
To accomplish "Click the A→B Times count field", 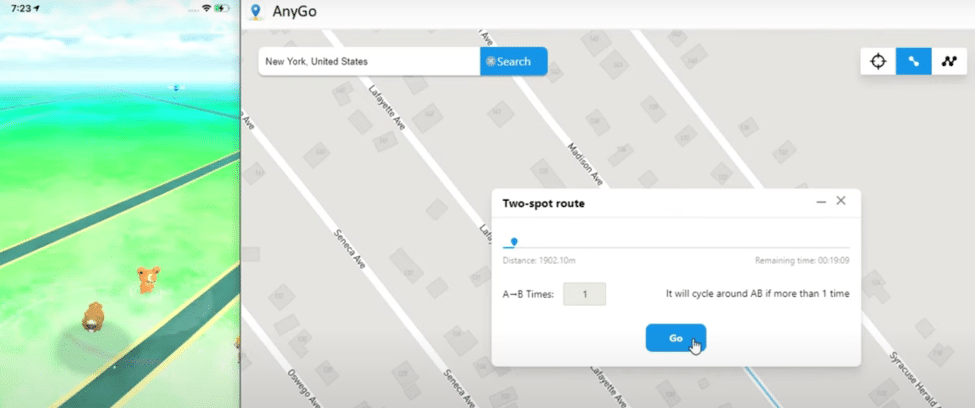I will 584,294.
